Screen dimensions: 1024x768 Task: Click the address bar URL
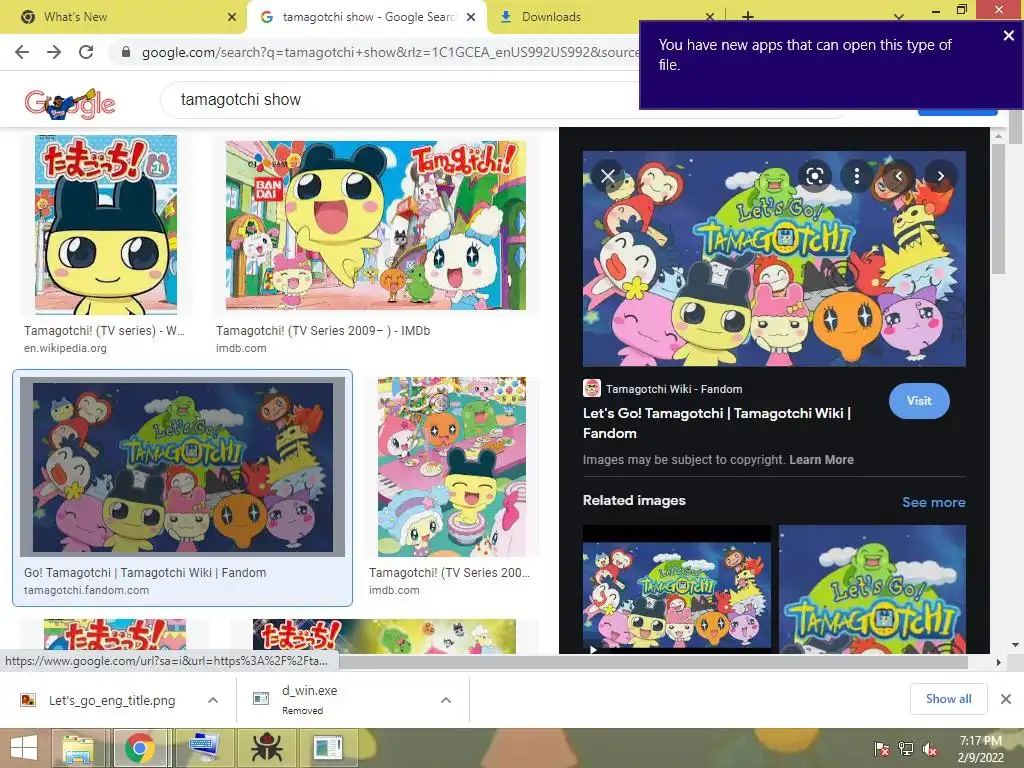click(x=390, y=52)
